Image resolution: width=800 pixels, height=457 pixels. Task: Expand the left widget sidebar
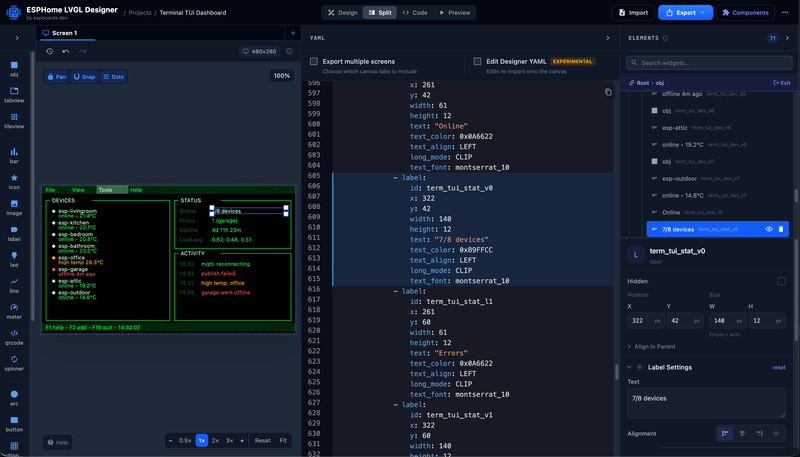[17, 38]
